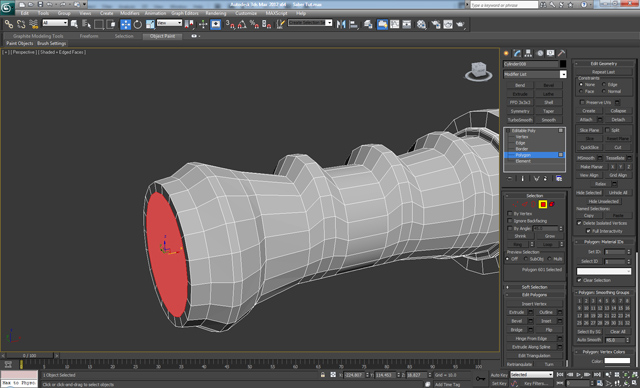Click the Align tool icon
This screenshot has height=388, width=640.
353,24
